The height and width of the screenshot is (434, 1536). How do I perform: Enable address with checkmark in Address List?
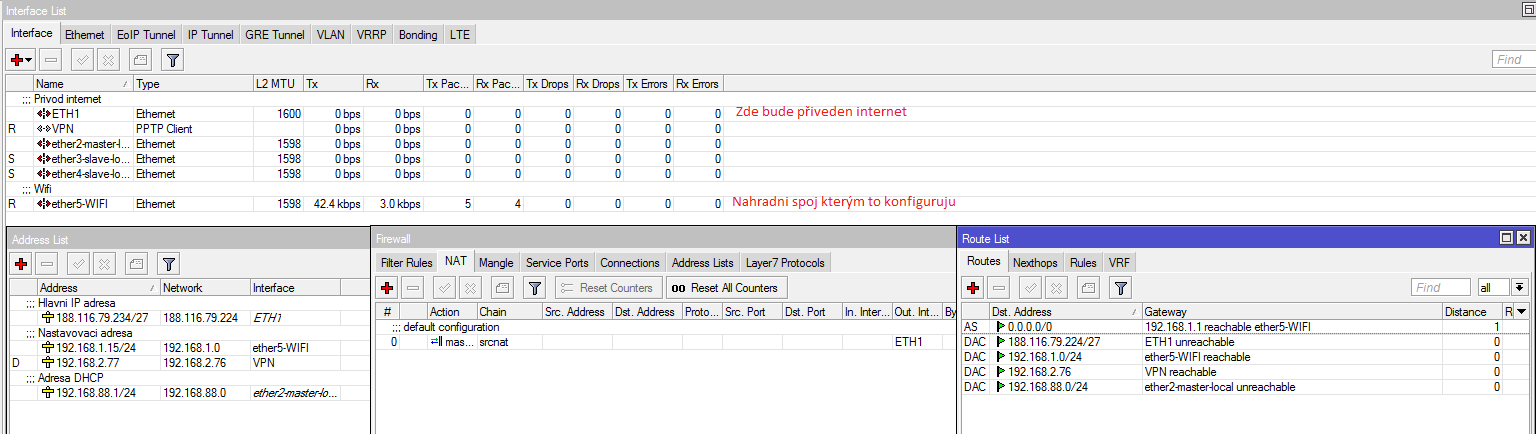click(x=78, y=264)
